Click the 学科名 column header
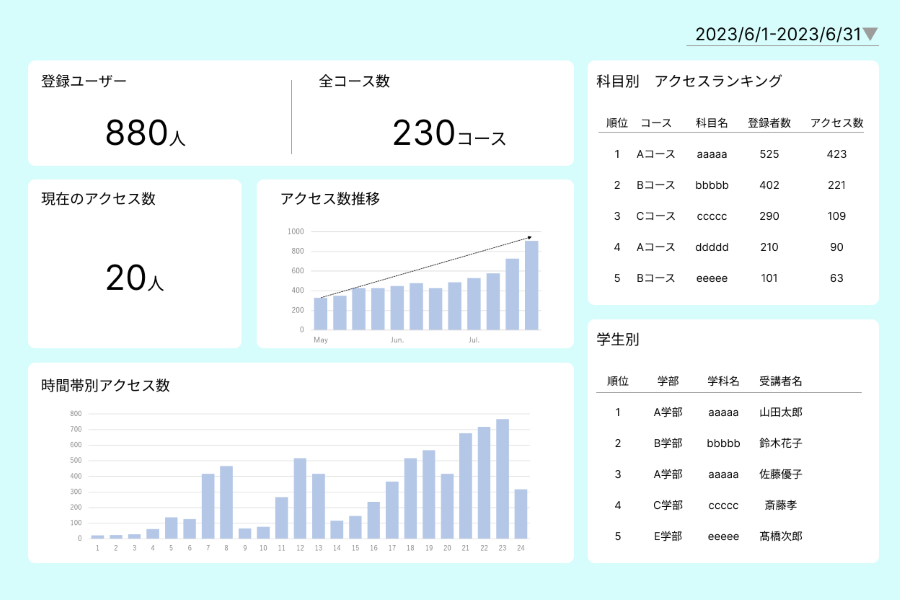This screenshot has width=900, height=600. 723,381
